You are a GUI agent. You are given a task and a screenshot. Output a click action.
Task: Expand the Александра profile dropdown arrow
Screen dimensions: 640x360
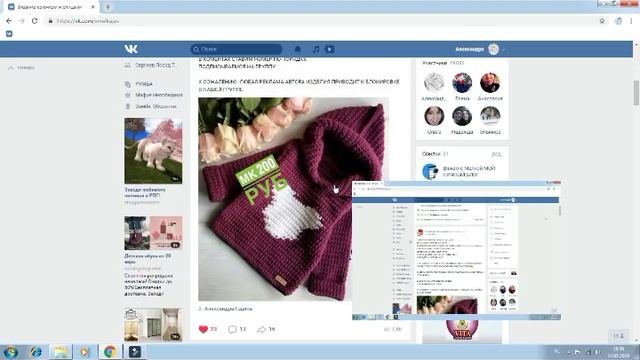tap(504, 49)
